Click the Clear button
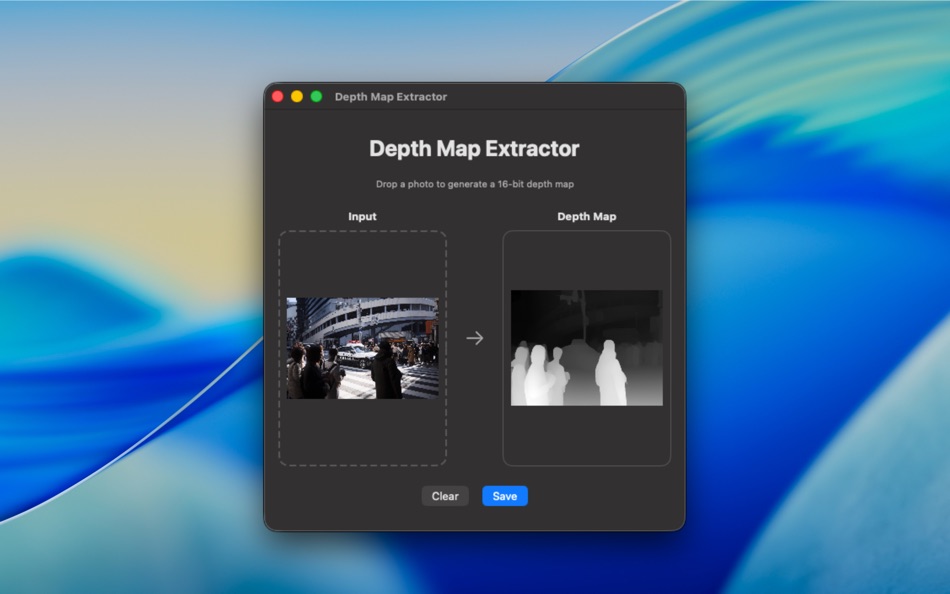 (x=445, y=496)
